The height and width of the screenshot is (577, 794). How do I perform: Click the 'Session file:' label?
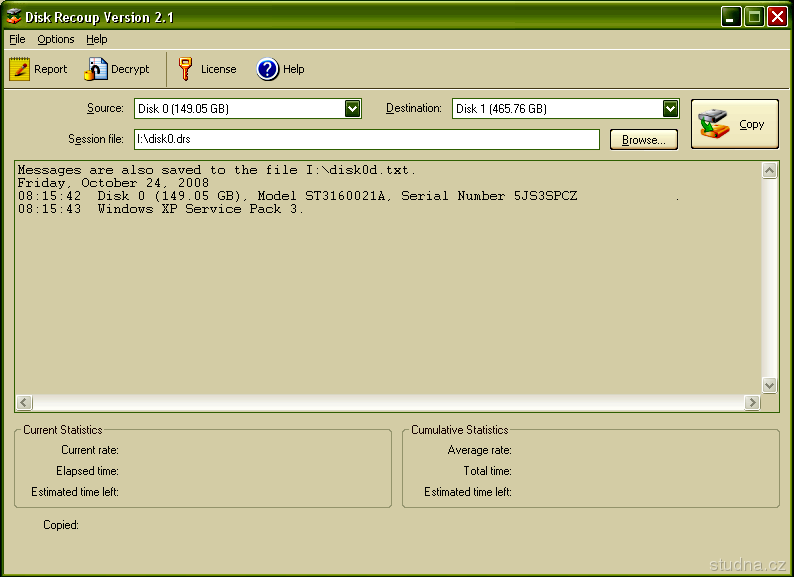pyautogui.click(x=96, y=139)
